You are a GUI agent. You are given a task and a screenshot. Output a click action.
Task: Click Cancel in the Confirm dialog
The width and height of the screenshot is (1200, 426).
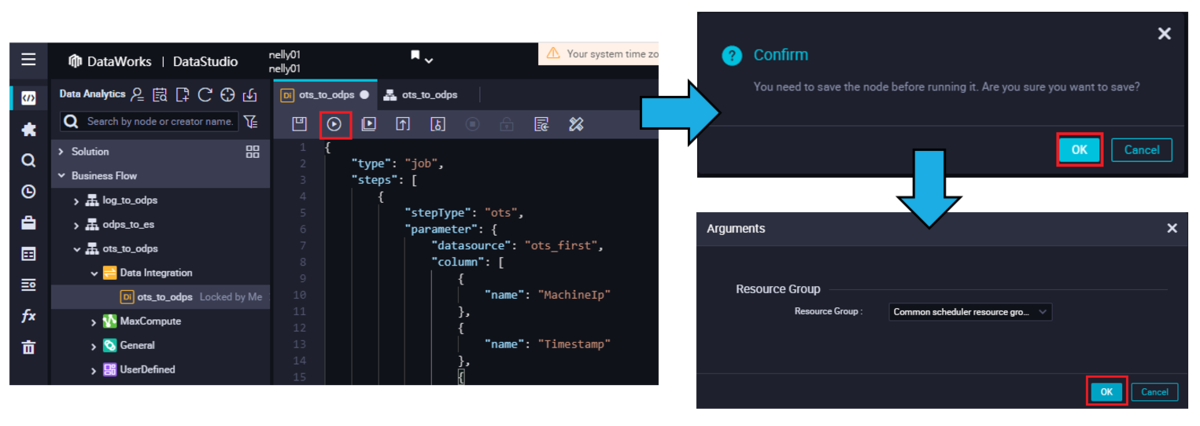[x=1141, y=150]
